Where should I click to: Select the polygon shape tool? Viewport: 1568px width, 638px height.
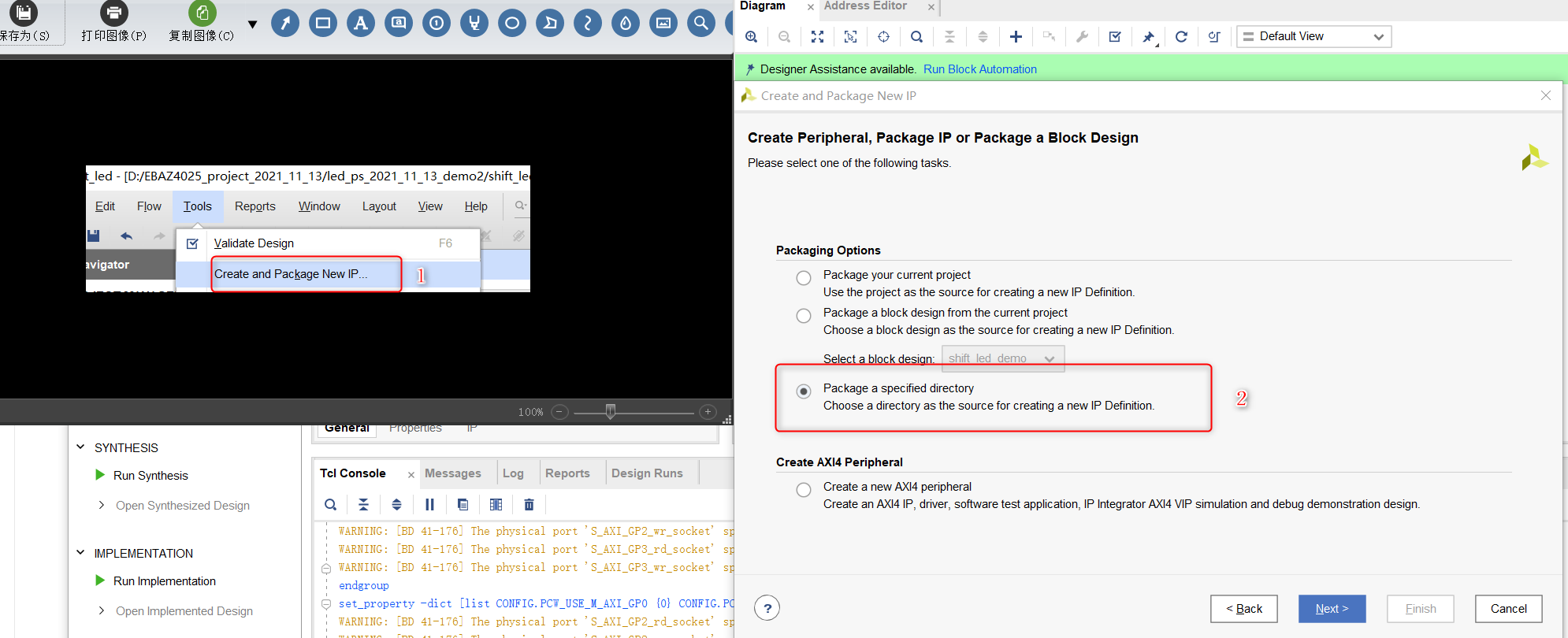550,22
